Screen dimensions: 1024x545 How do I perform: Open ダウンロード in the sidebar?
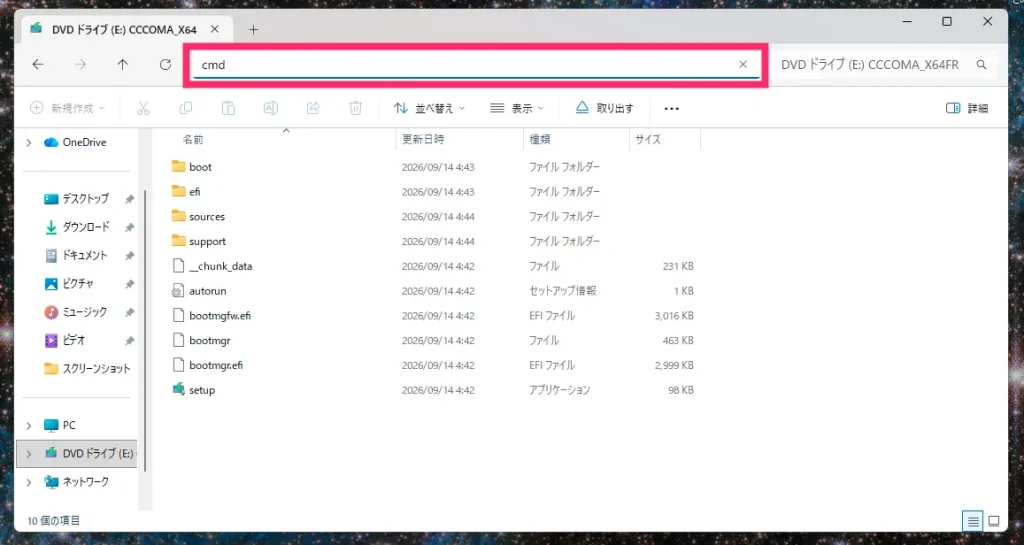85,227
